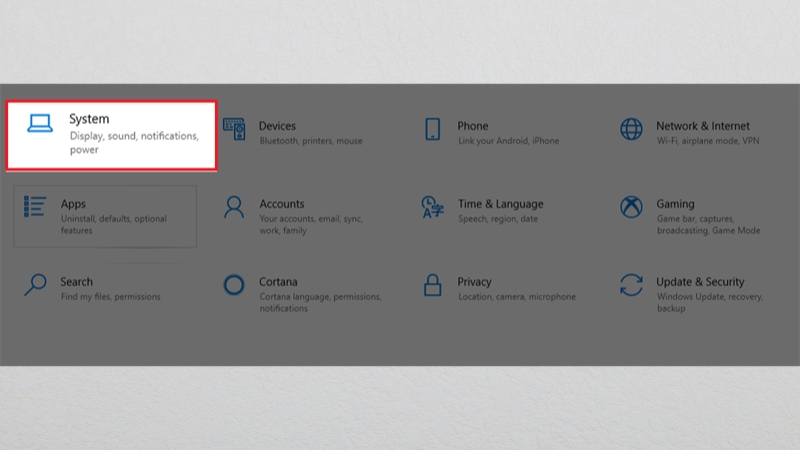Click the Phone handset icon
The image size is (800, 450).
433,129
